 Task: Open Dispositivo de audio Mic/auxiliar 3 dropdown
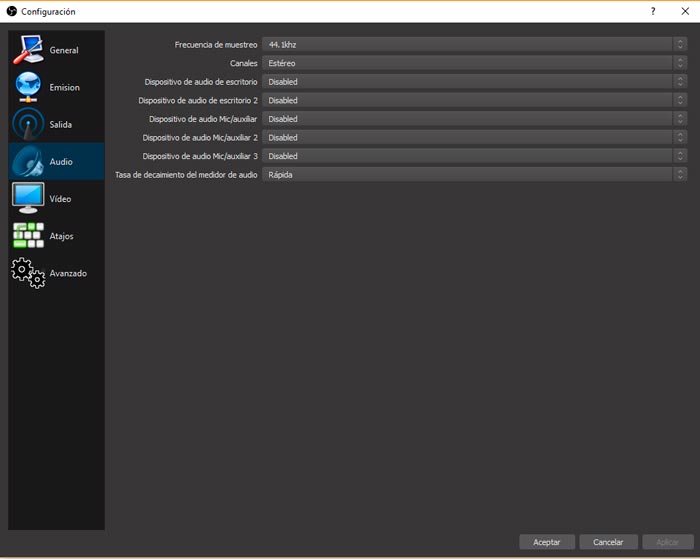474,156
